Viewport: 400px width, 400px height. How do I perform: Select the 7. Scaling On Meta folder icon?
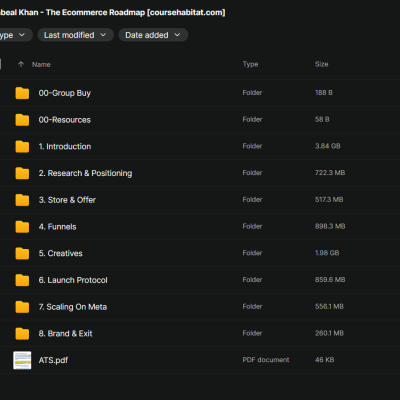pos(22,307)
